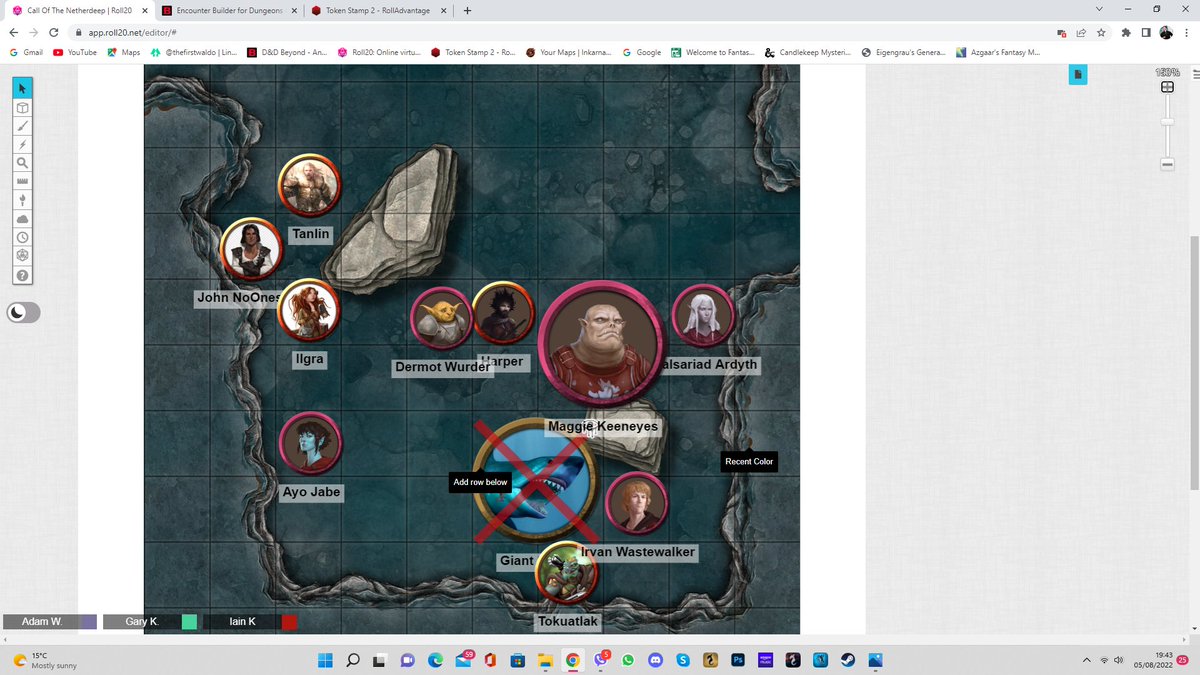This screenshot has height=675, width=1200.
Task: Select the Giant shark token
Action: (535, 482)
